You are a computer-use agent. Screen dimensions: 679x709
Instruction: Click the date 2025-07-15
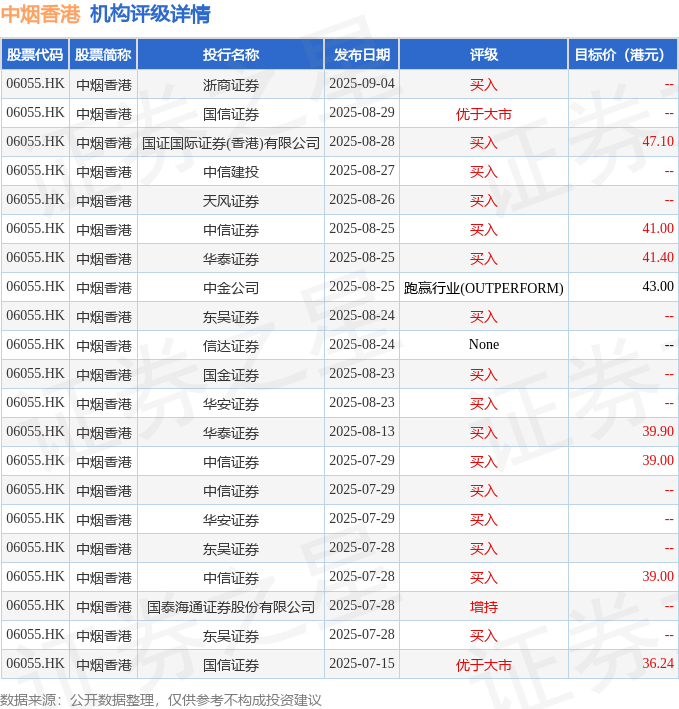(362, 663)
